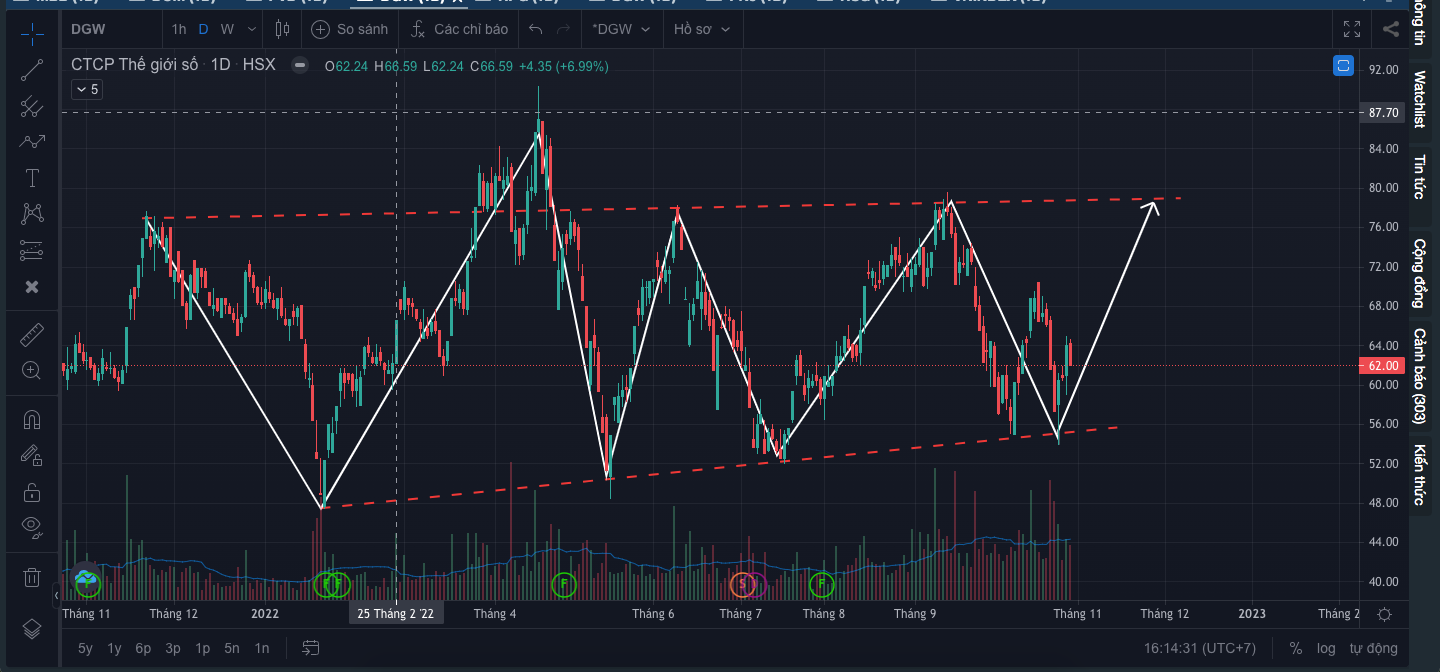Click the trash icon to remove drawings
The height and width of the screenshot is (672, 1440).
32,577
